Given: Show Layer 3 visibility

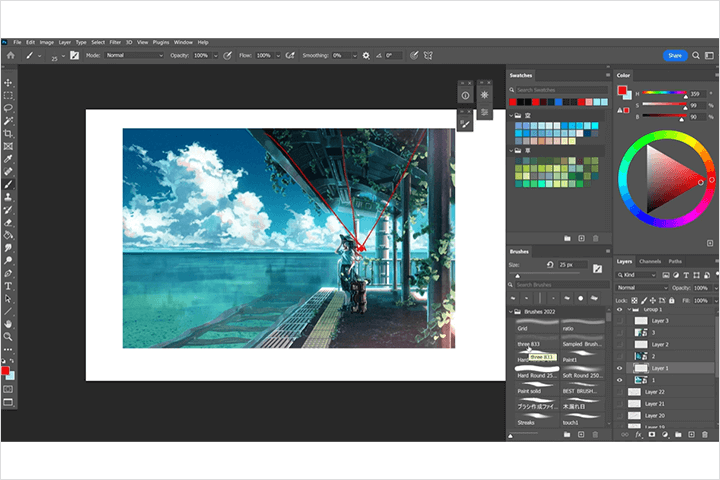Looking at the screenshot, I should pos(619,321).
